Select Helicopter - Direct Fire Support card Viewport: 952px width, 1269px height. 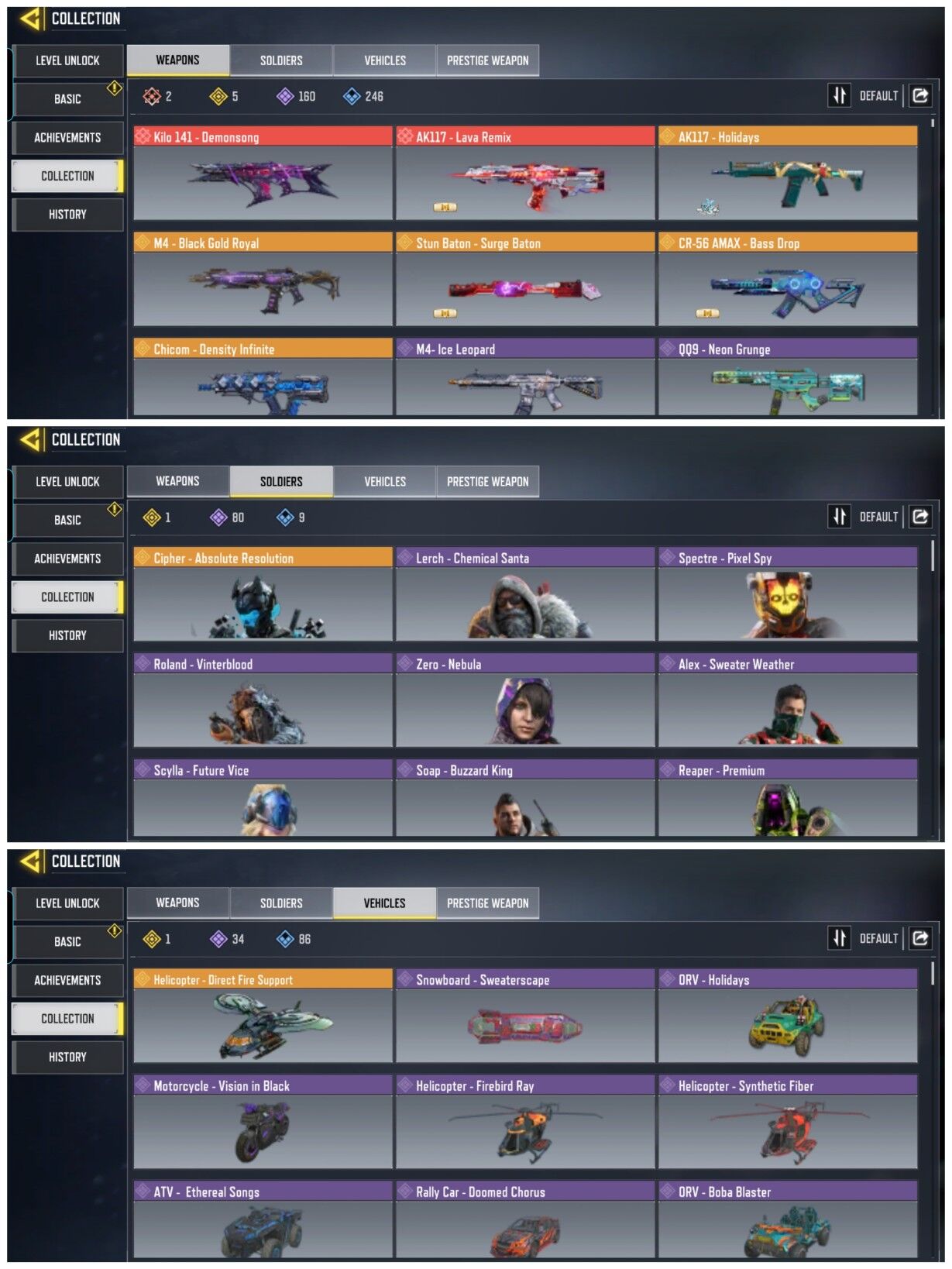[263, 1016]
